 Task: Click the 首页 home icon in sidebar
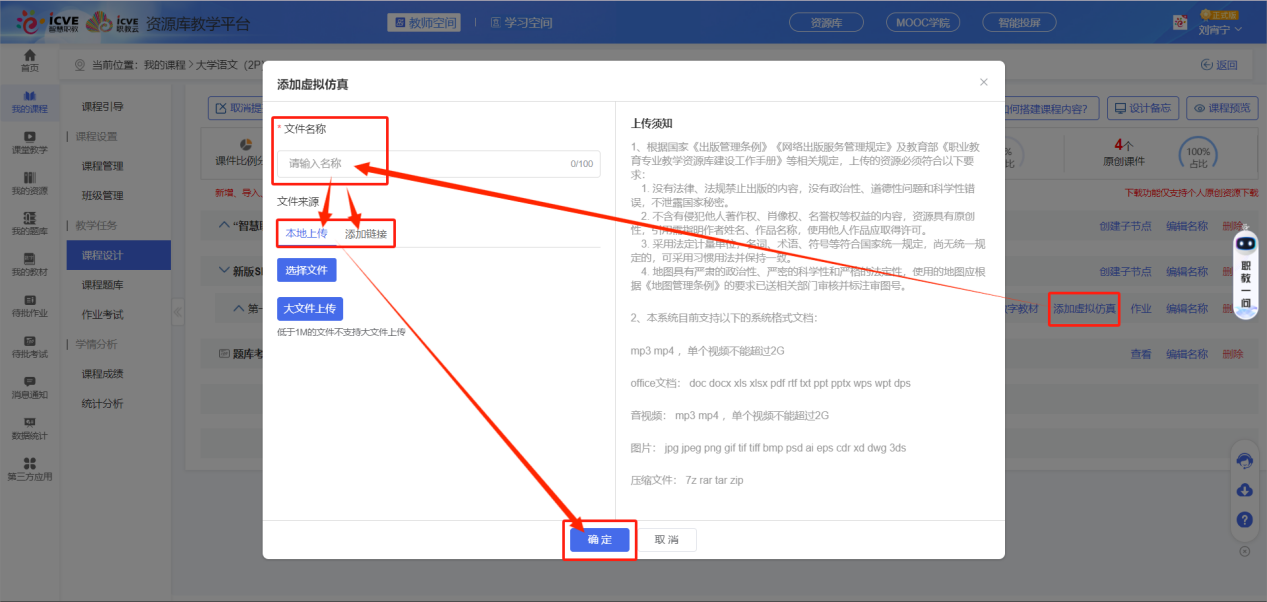[x=29, y=60]
